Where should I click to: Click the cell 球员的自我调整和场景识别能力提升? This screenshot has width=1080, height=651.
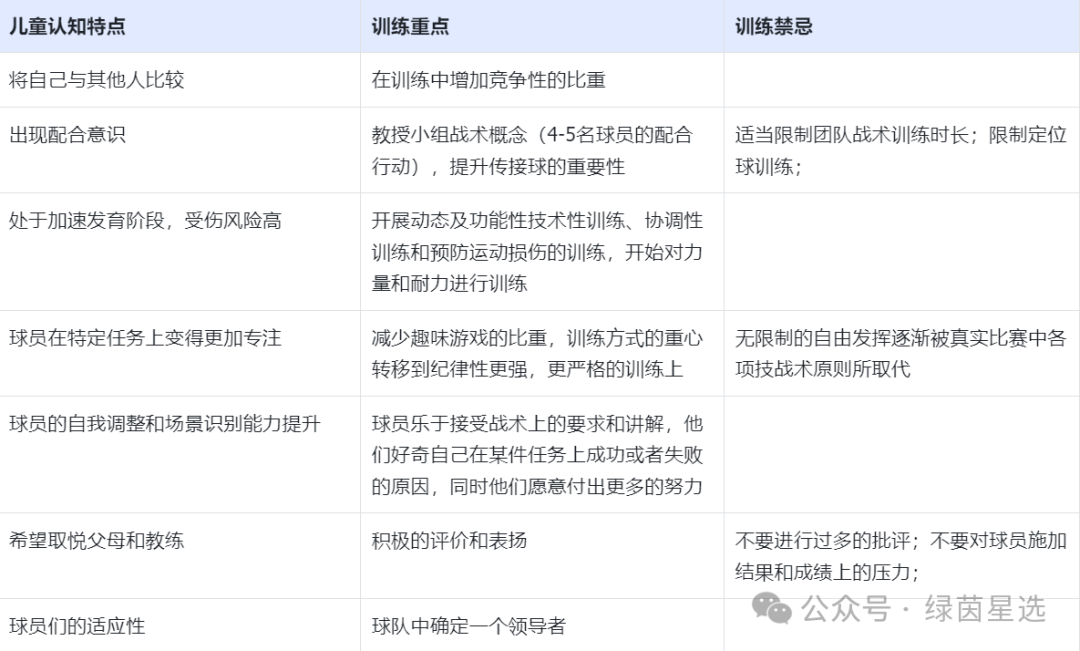click(180, 455)
